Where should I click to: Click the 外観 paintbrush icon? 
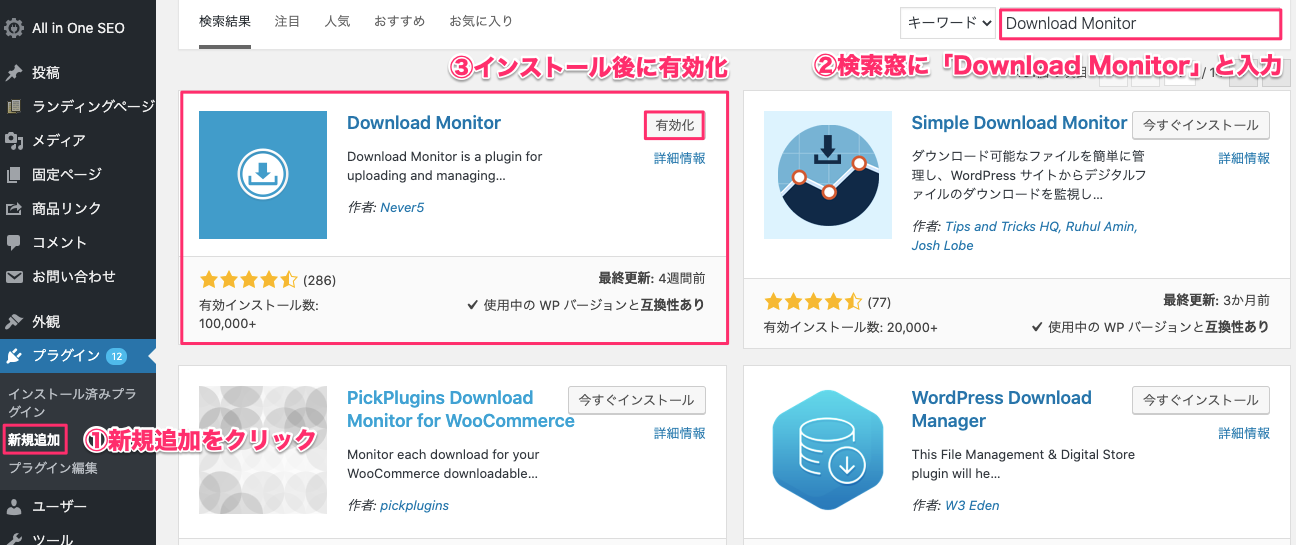[14, 322]
